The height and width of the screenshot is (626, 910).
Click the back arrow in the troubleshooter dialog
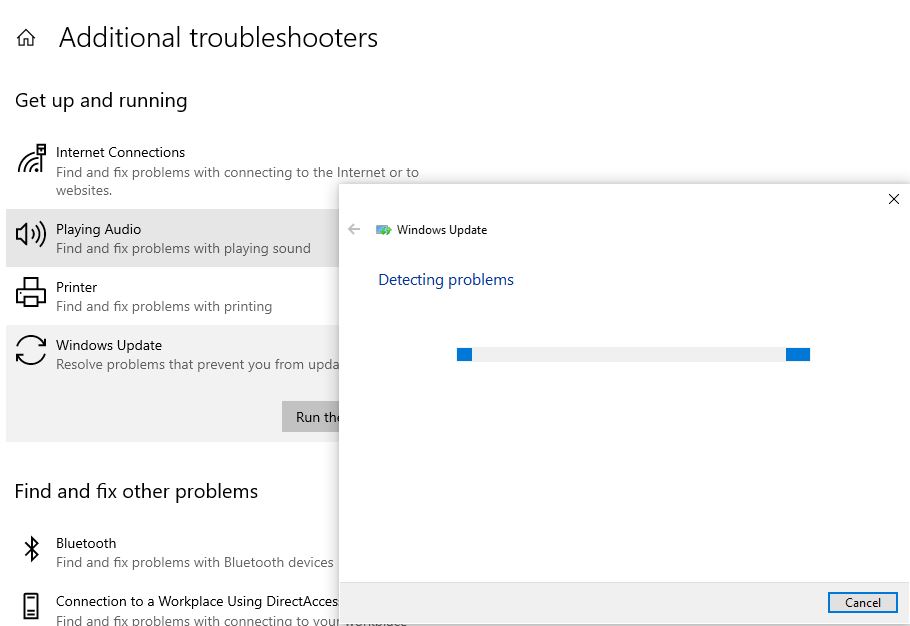(x=354, y=229)
